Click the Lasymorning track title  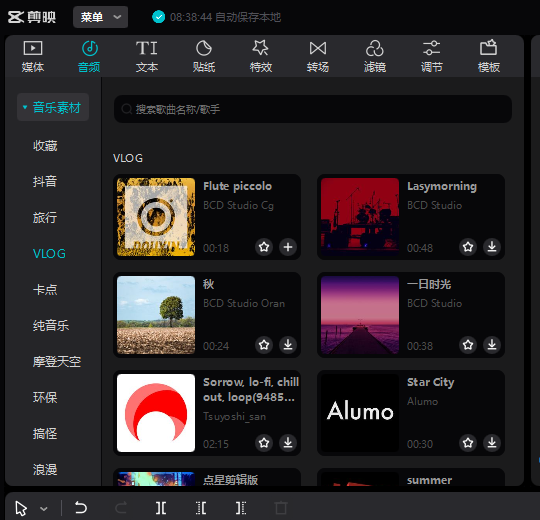click(442, 186)
